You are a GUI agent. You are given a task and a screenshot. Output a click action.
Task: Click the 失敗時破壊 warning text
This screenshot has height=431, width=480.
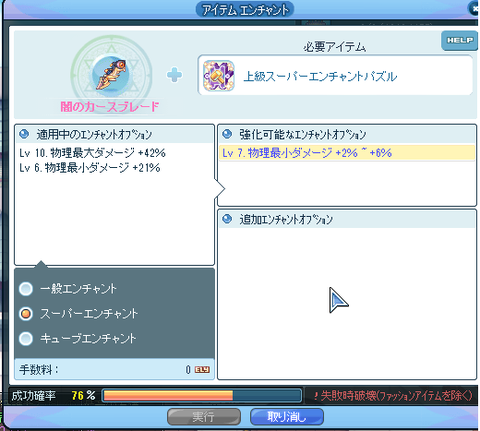(x=393, y=396)
